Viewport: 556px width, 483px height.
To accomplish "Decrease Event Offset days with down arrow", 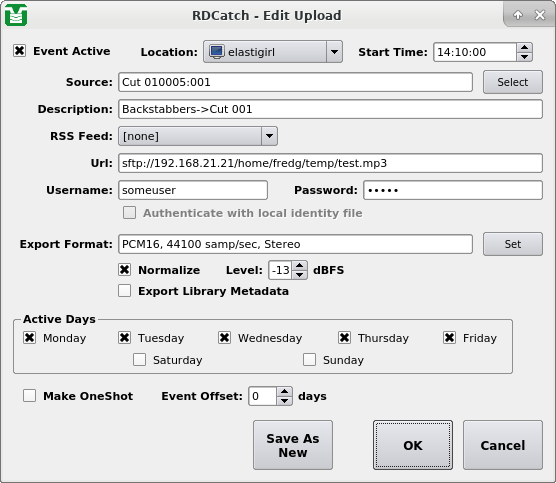I will point(284,401).
